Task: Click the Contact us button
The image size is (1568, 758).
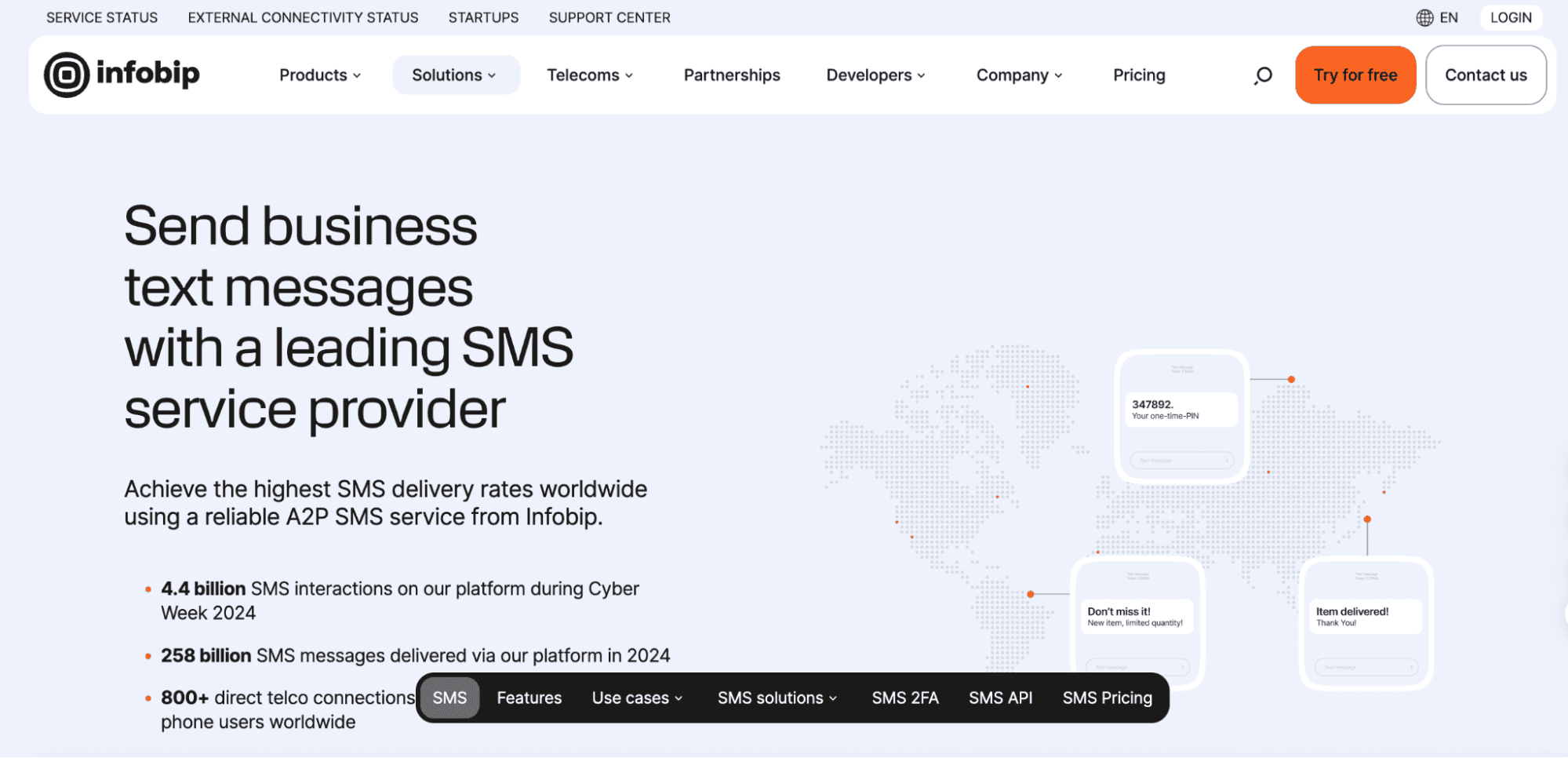Action: [x=1486, y=75]
